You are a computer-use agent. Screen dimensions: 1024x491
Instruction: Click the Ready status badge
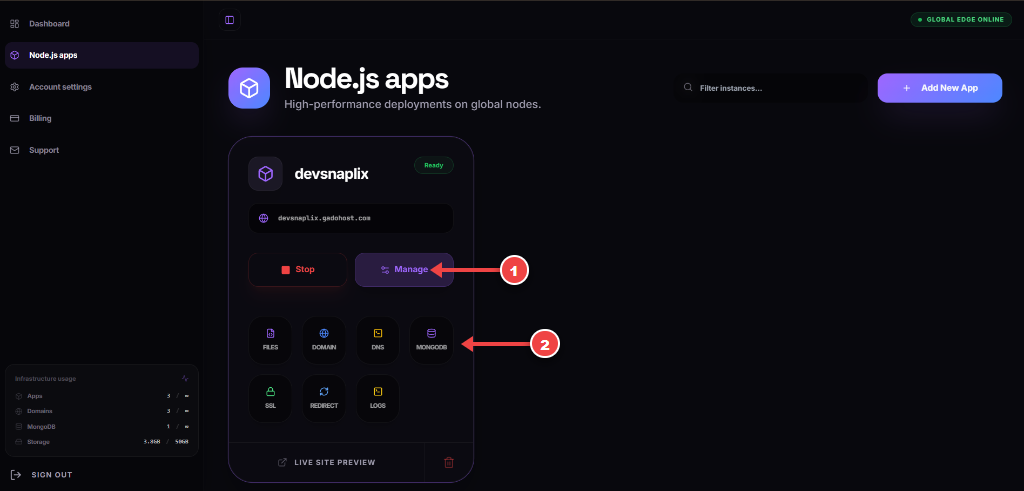434,165
